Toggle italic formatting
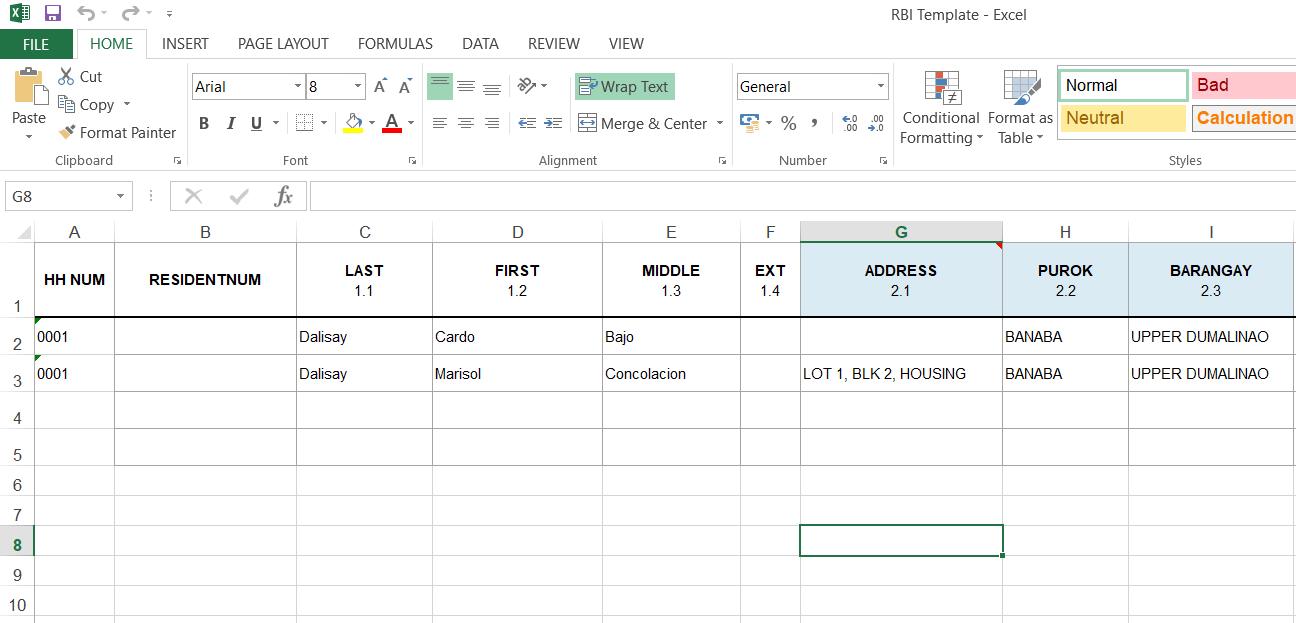Viewport: 1296px width, 623px height. [x=231, y=123]
